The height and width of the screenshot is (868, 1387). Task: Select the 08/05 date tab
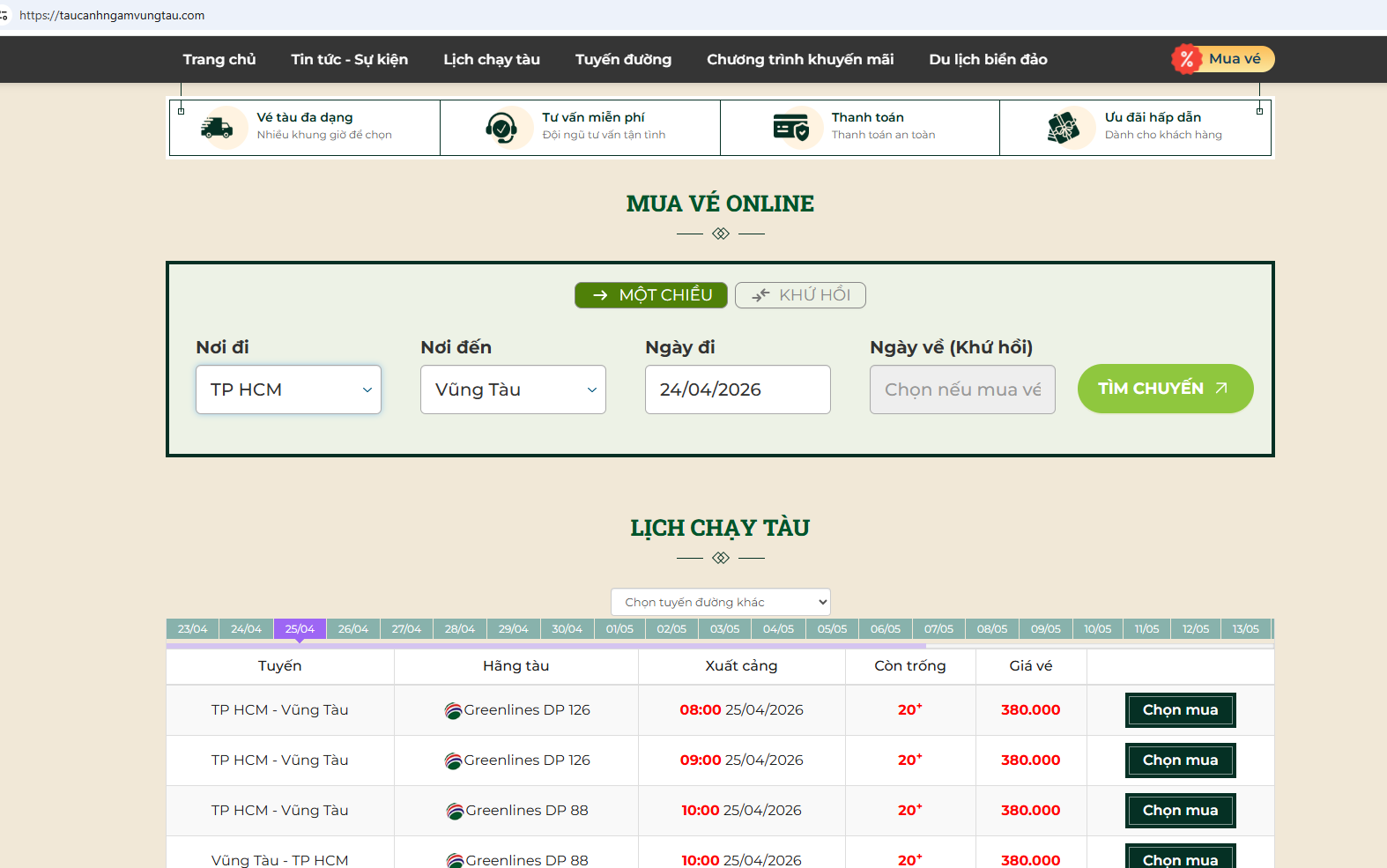(992, 628)
